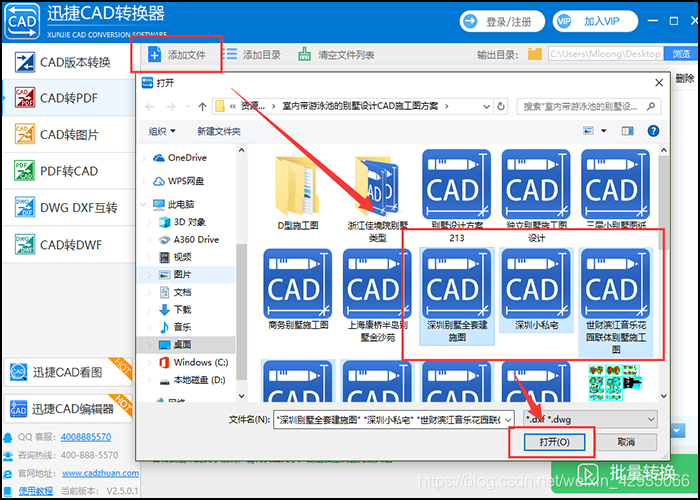This screenshot has height=500, width=700.
Task: Select the D型施工图 folder
Action: click(298, 192)
